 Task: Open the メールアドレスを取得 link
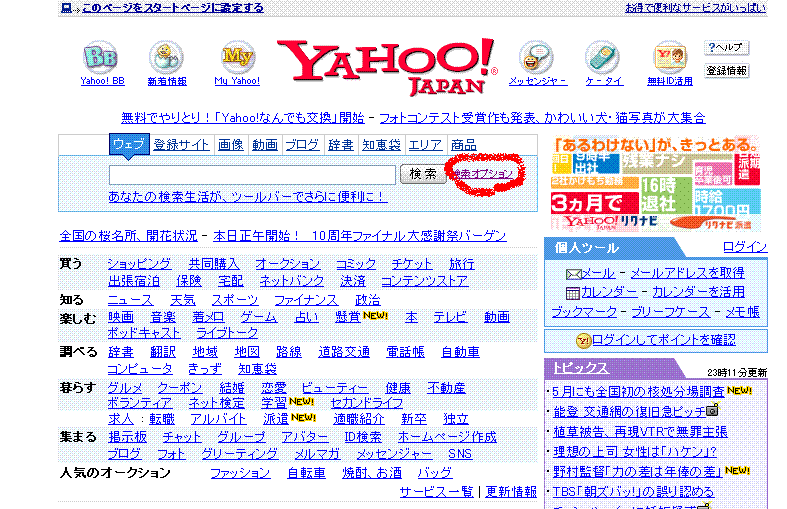[x=688, y=273]
